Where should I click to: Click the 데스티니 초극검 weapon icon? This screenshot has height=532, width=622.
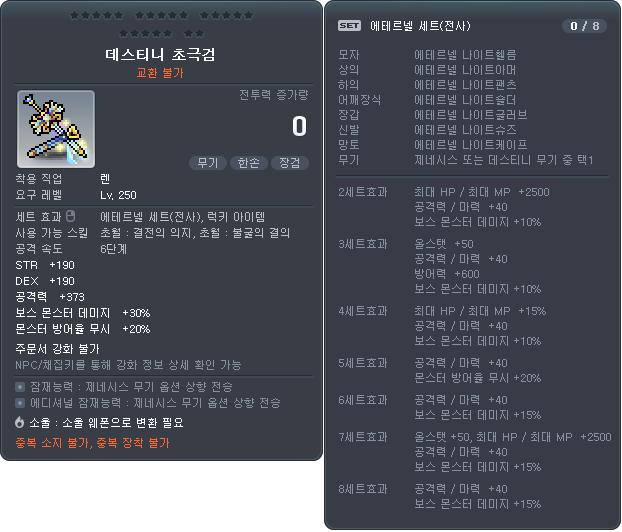tap(56, 129)
